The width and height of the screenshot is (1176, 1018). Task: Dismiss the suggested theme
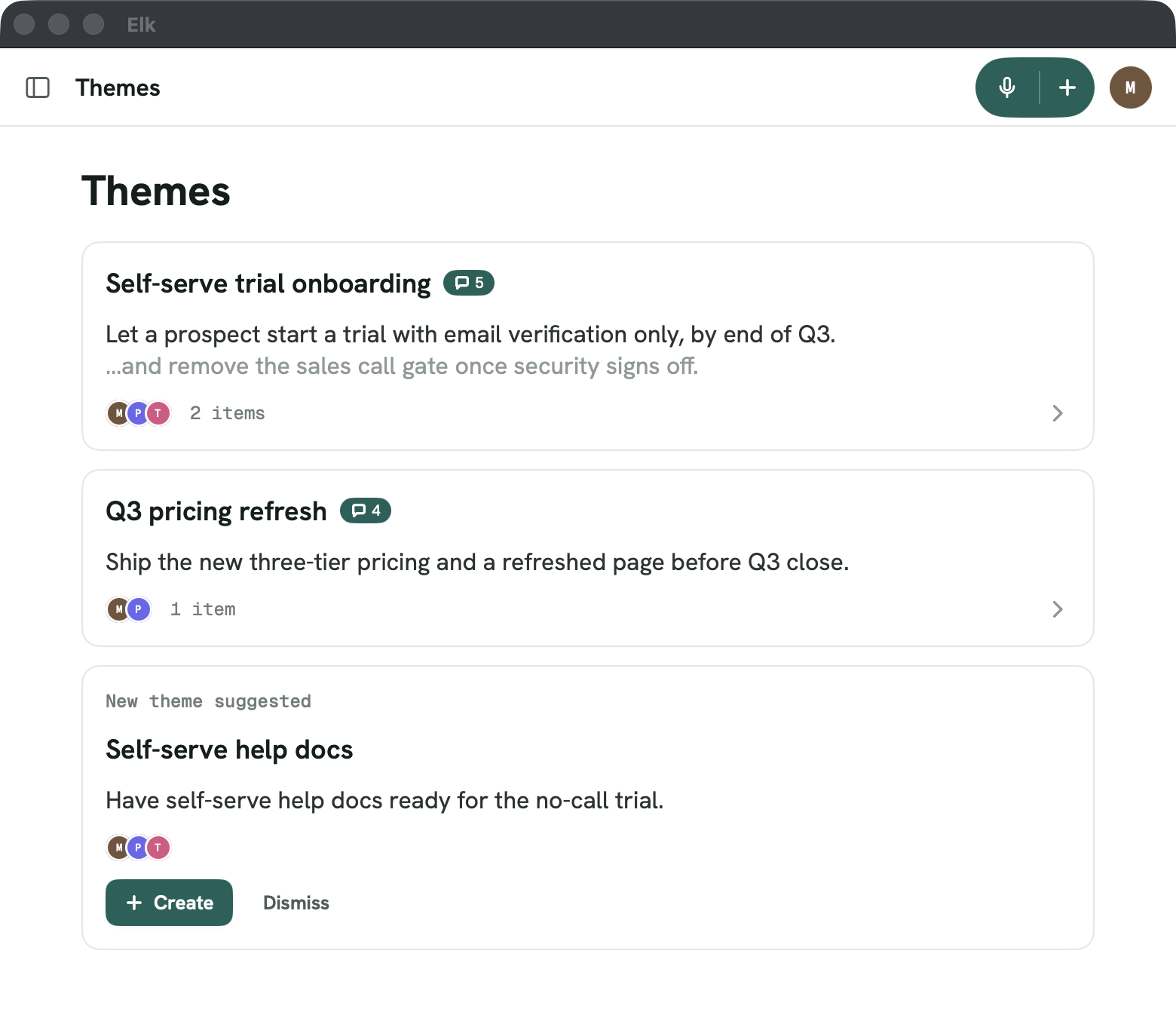(x=296, y=903)
